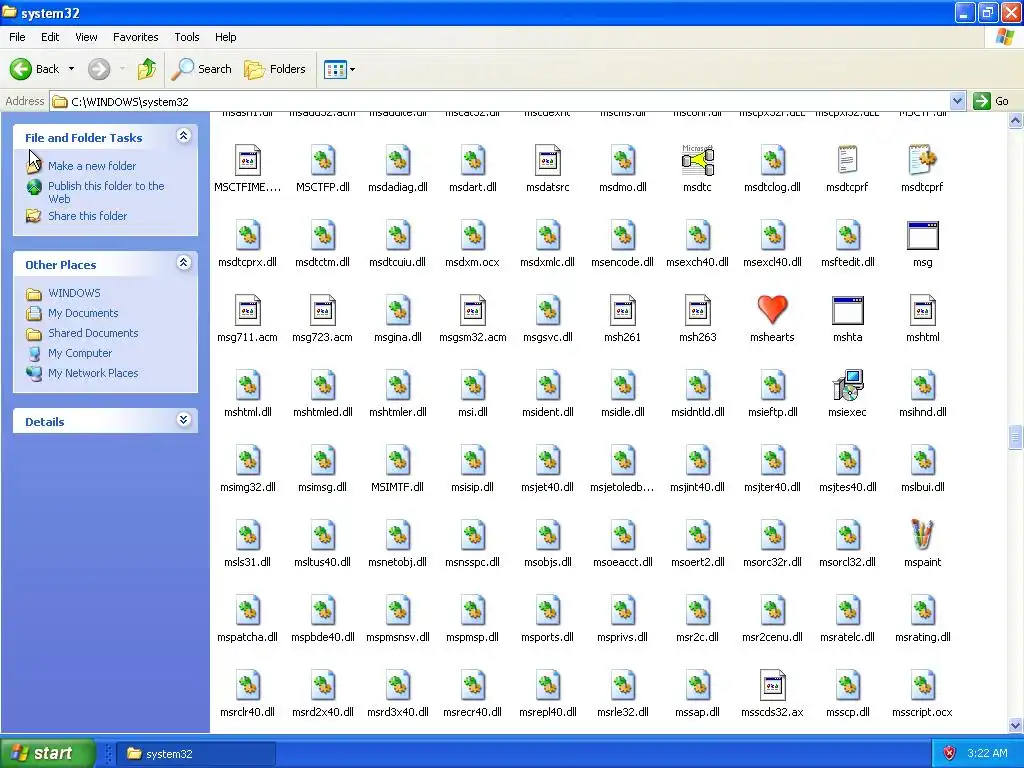Toggle the Folders pane button
Viewport: 1024px width, 768px height.
(x=275, y=69)
